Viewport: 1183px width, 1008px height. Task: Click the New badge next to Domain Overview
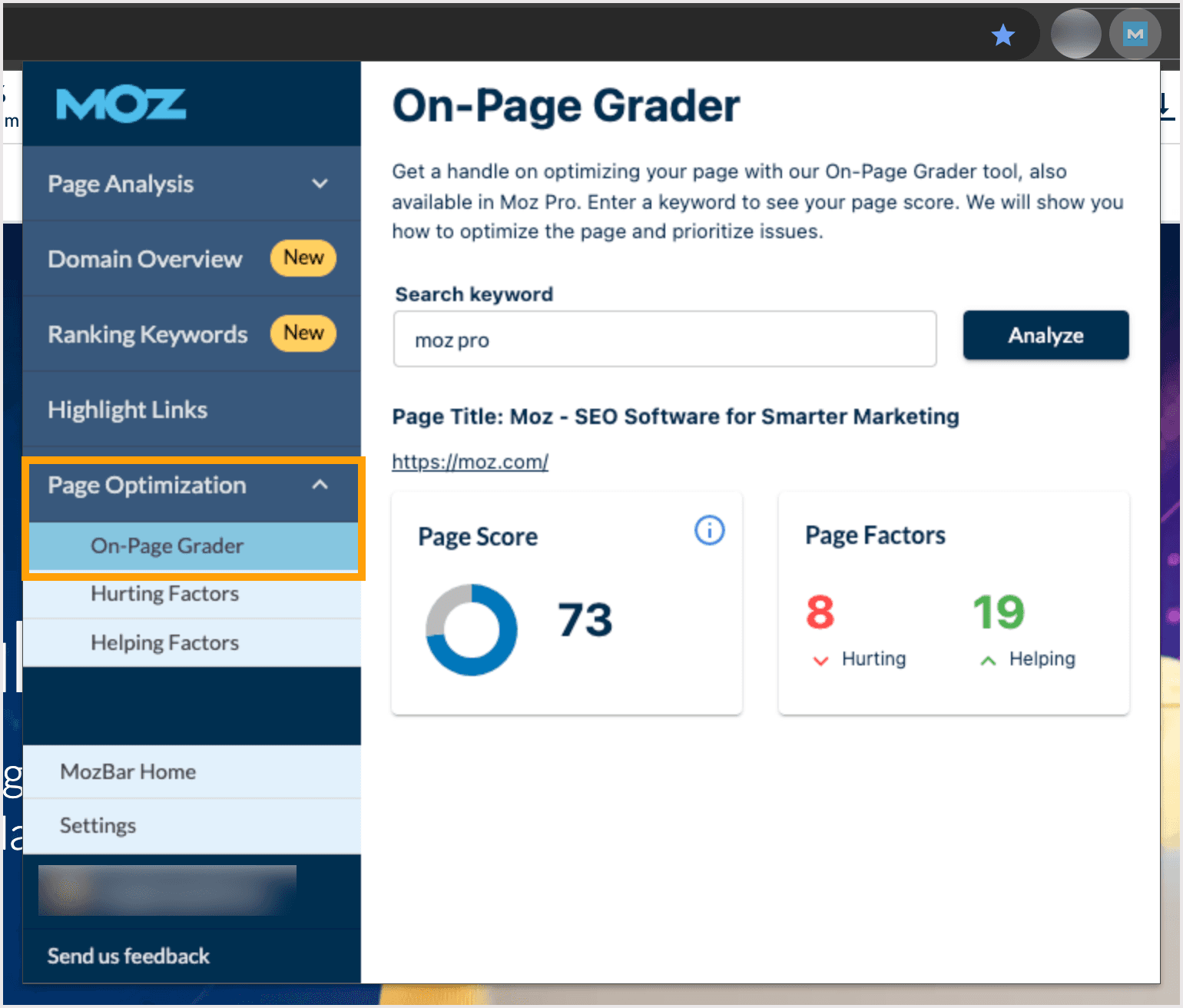coord(303,258)
